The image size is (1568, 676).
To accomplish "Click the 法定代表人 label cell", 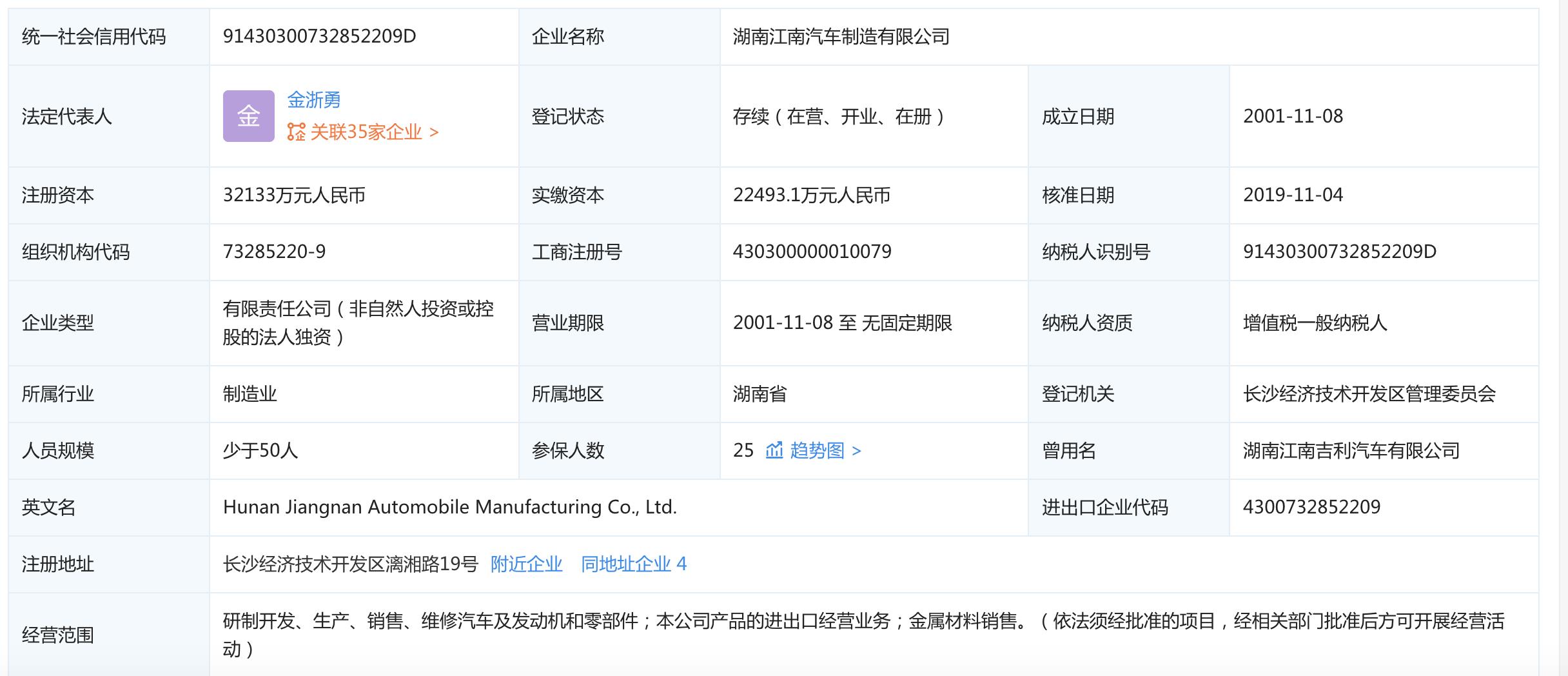I will tap(109, 117).
